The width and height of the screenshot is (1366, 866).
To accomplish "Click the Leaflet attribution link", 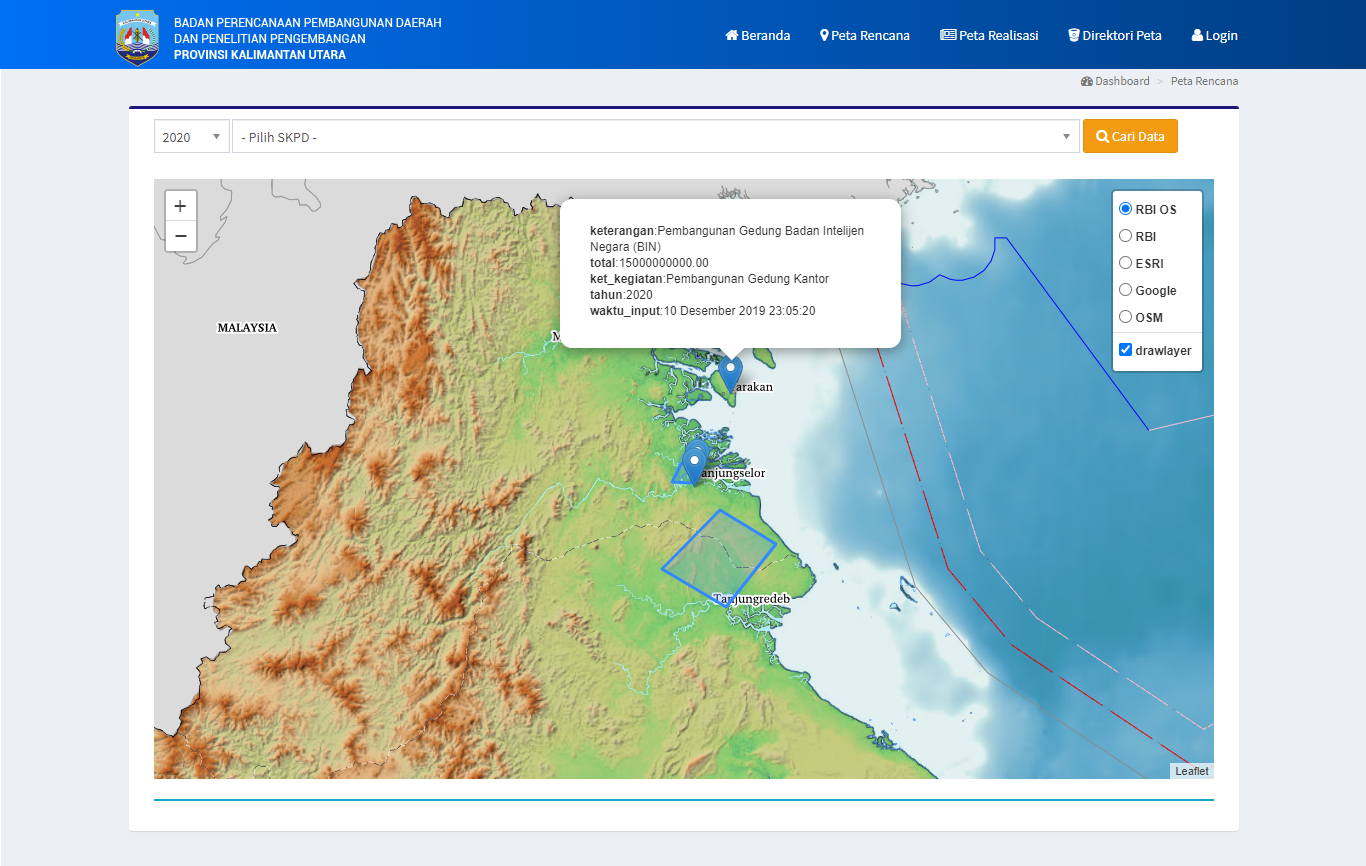I will [1192, 771].
